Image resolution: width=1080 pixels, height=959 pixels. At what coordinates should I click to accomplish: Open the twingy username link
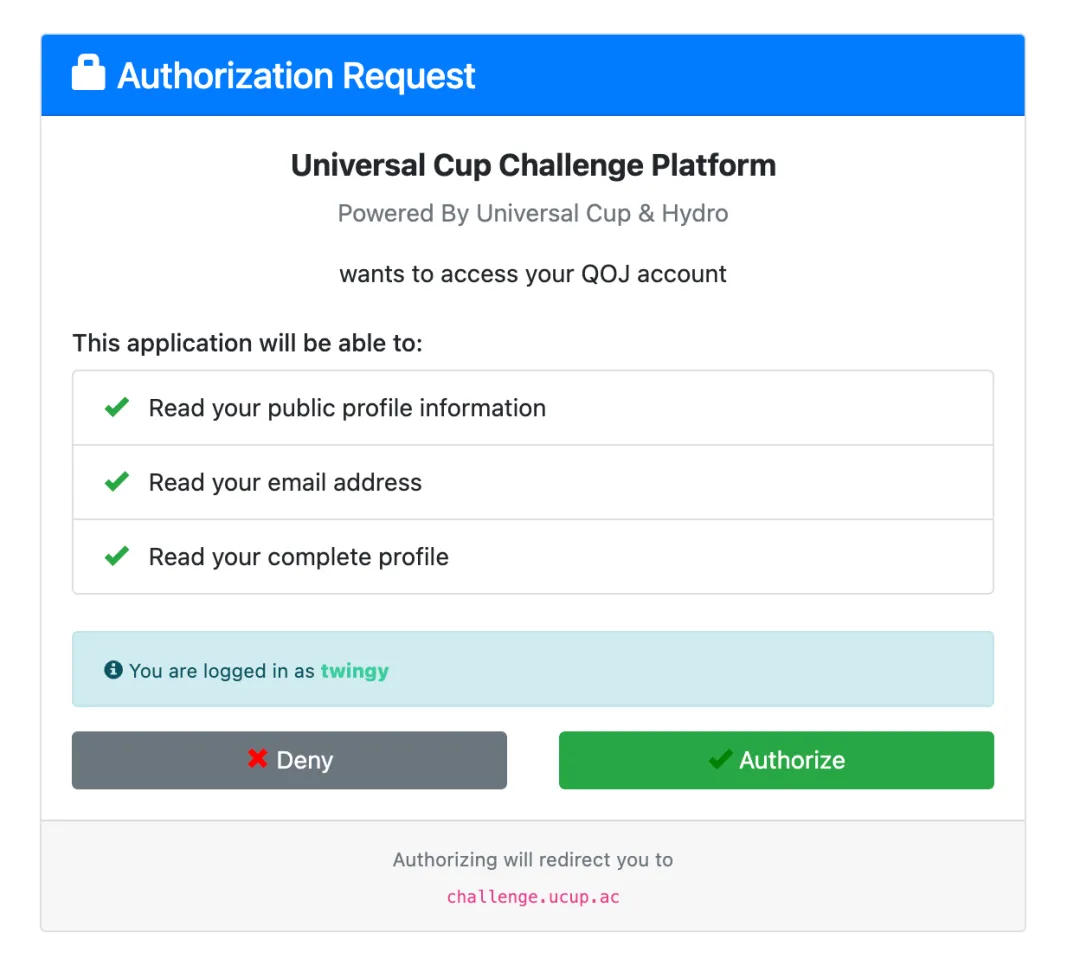(355, 671)
